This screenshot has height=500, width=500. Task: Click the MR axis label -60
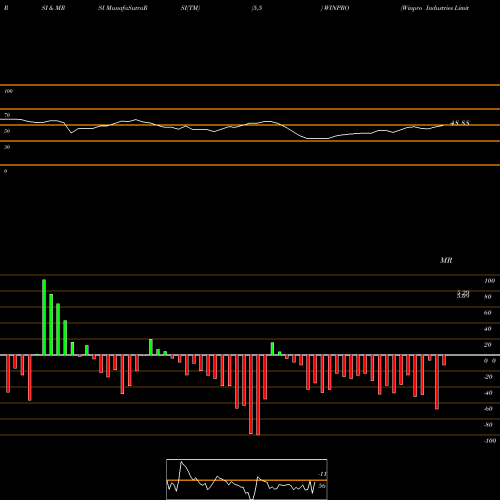488,409
